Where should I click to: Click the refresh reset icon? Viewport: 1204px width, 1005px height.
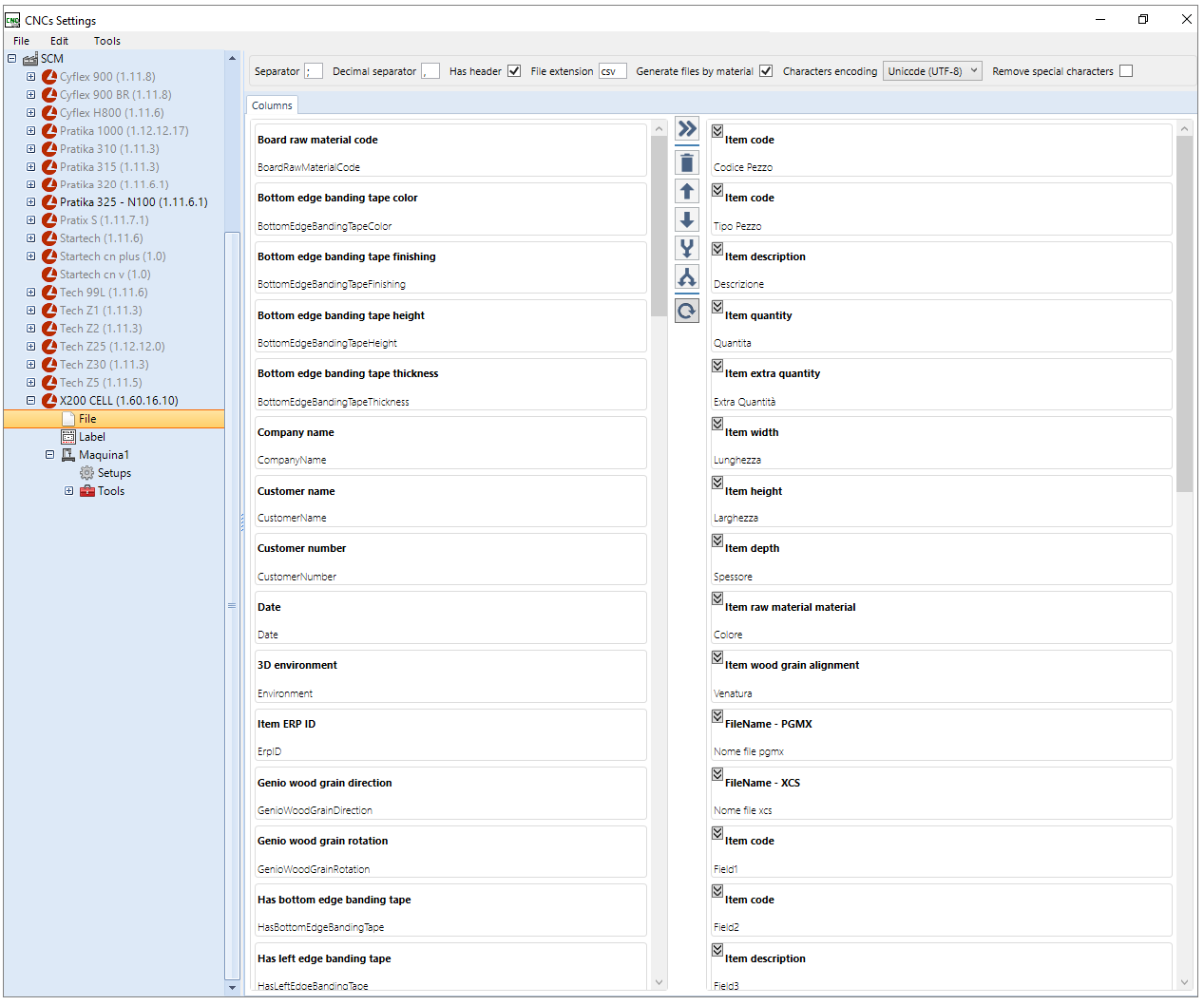[x=687, y=310]
